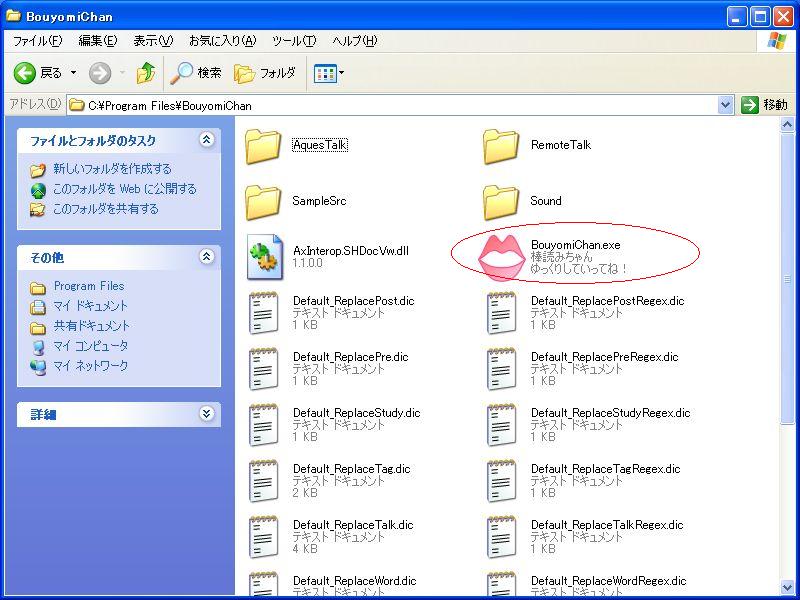Viewport: 800px width, 600px height.
Task: Select the BouyomiChan.exe lips icon
Action: tap(501, 258)
